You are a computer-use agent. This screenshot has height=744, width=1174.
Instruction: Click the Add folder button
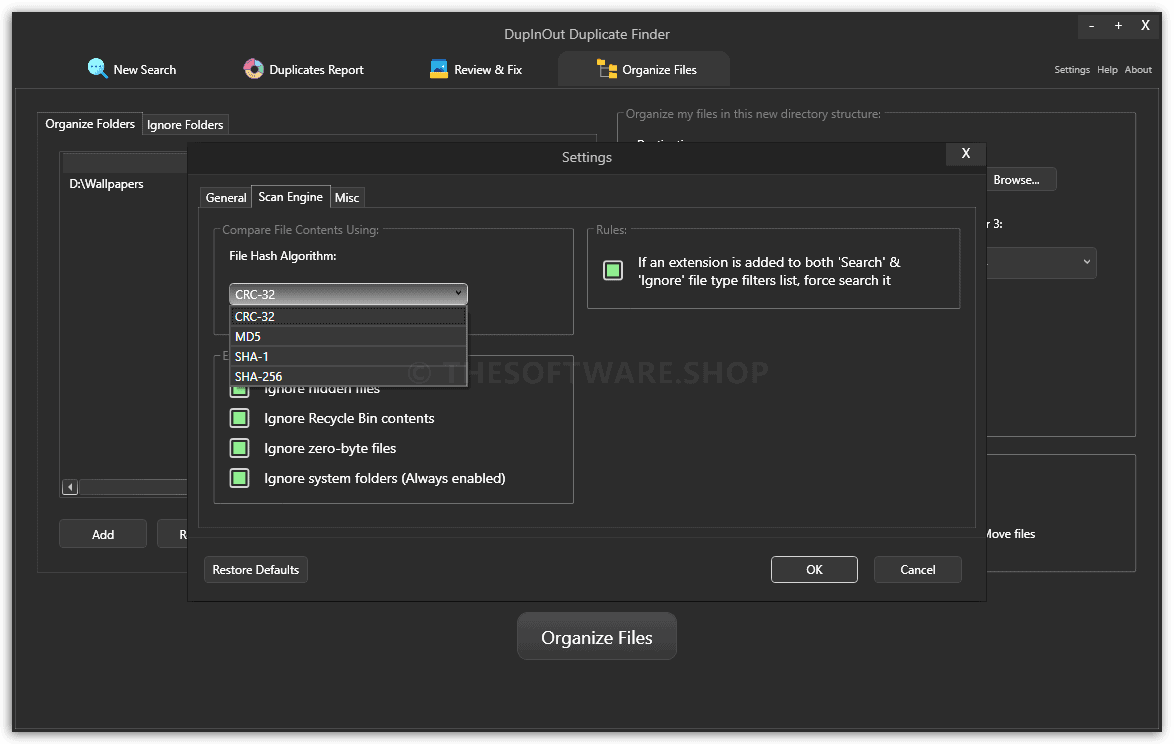[x=103, y=534]
